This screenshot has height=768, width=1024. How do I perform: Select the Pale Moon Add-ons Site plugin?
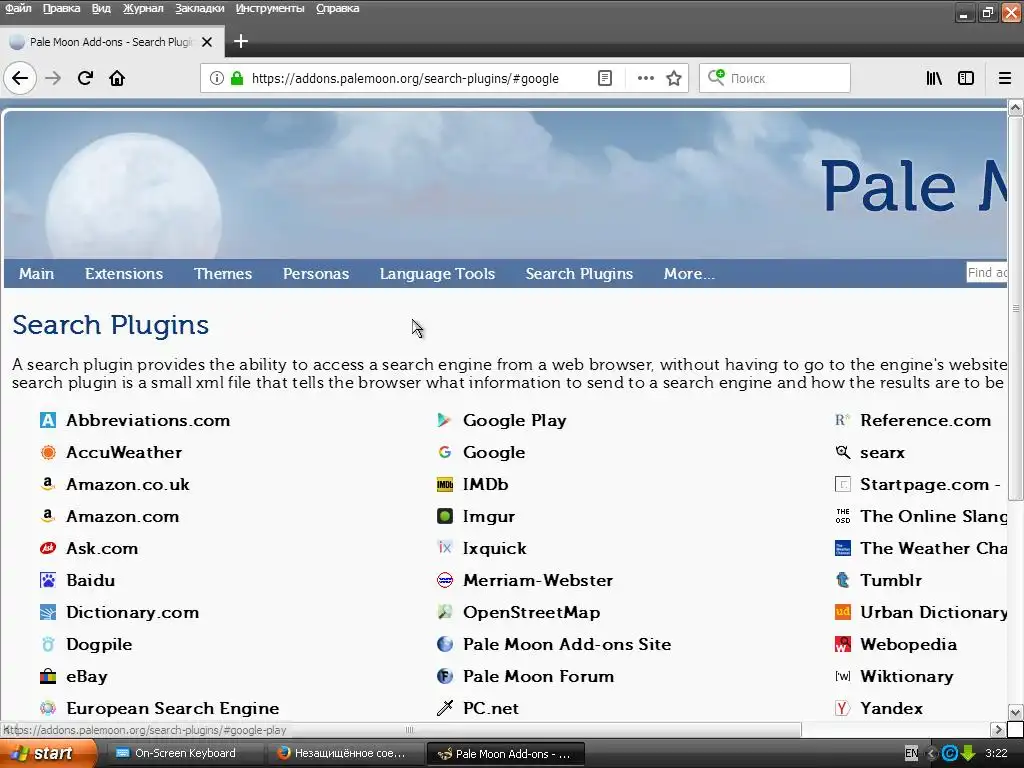[x=567, y=645]
